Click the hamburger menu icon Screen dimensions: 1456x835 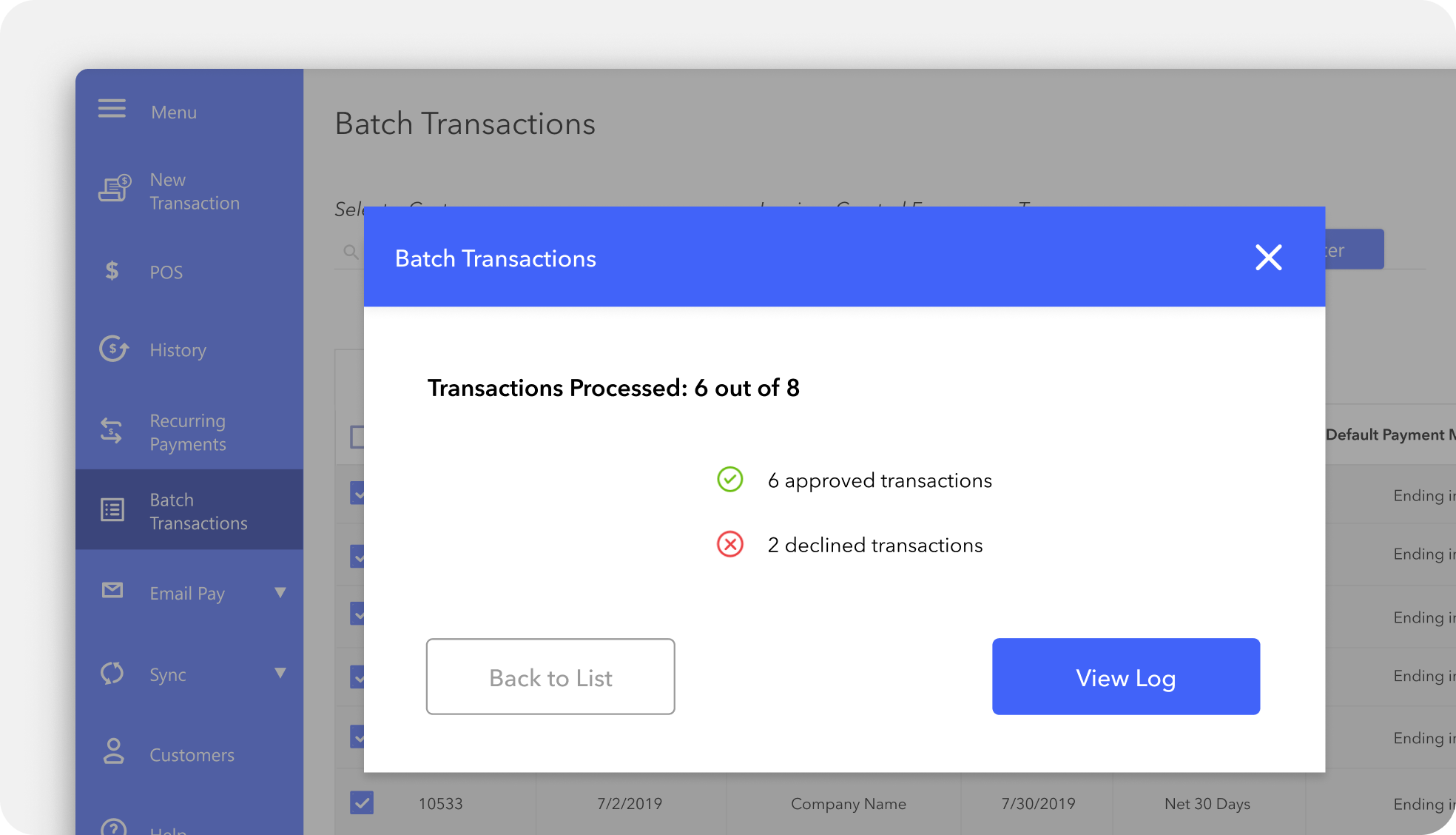coord(112,109)
